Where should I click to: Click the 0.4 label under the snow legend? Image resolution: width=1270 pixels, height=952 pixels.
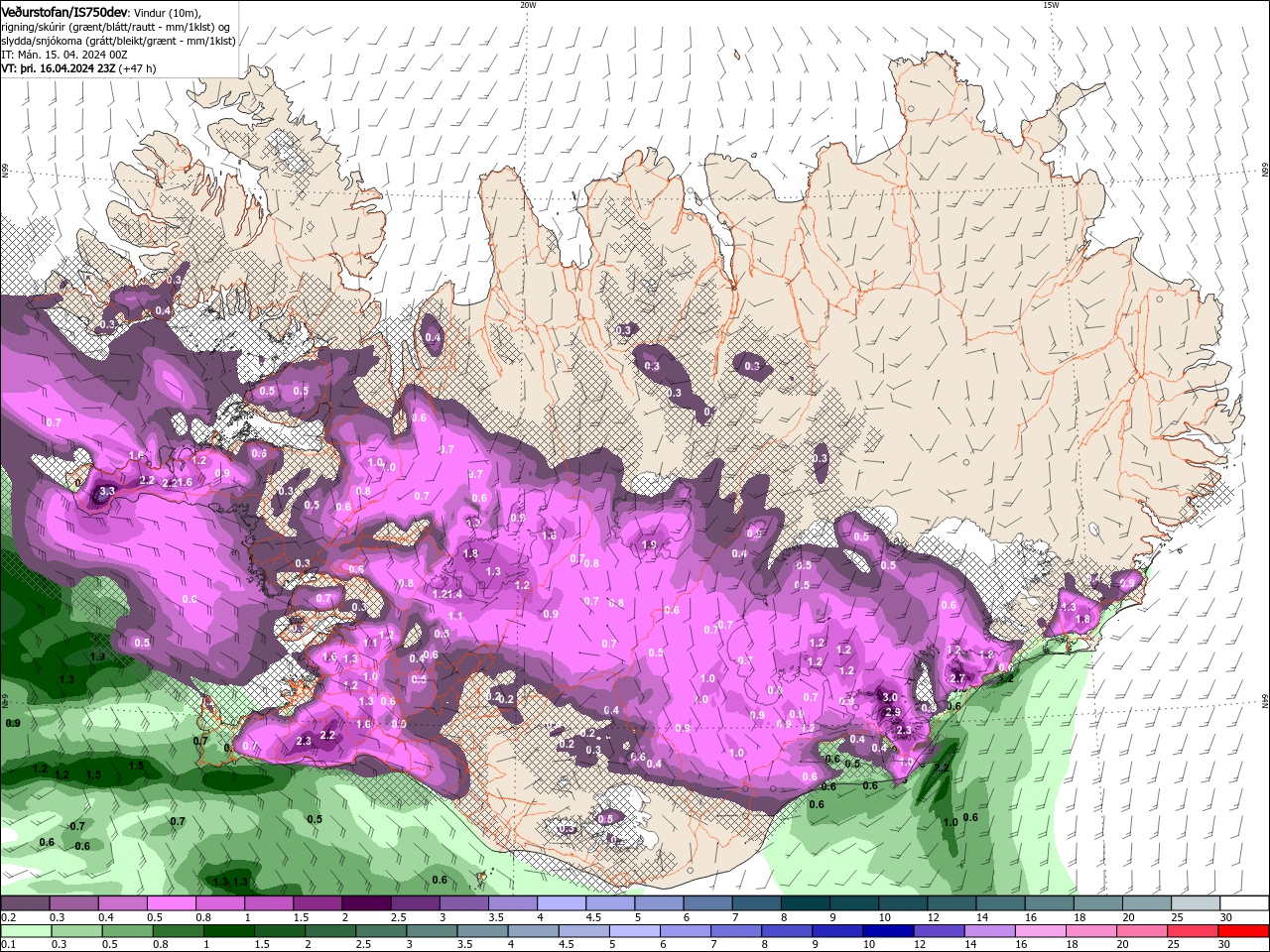coord(106,917)
